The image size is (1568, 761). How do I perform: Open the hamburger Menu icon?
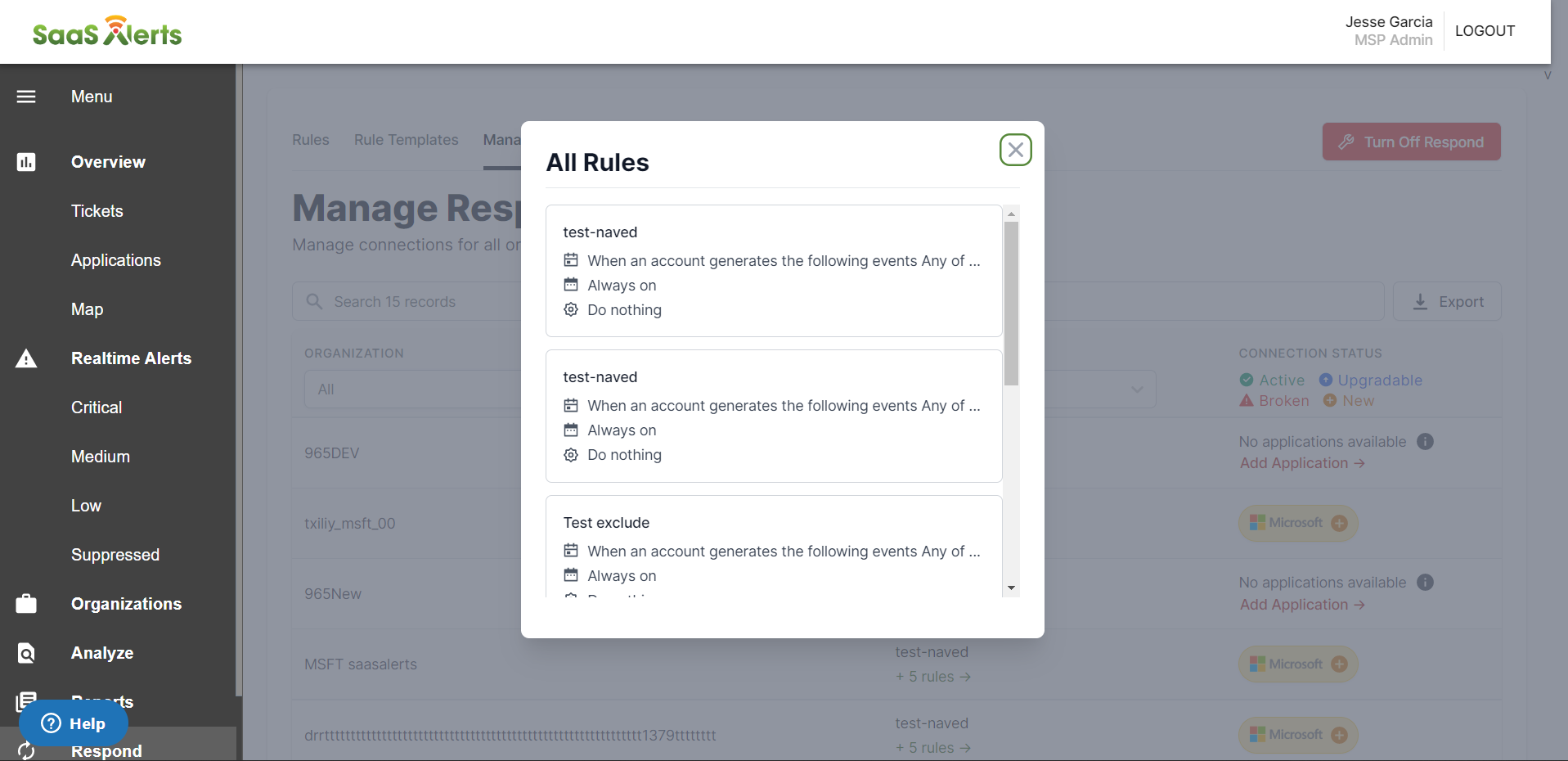(26, 97)
